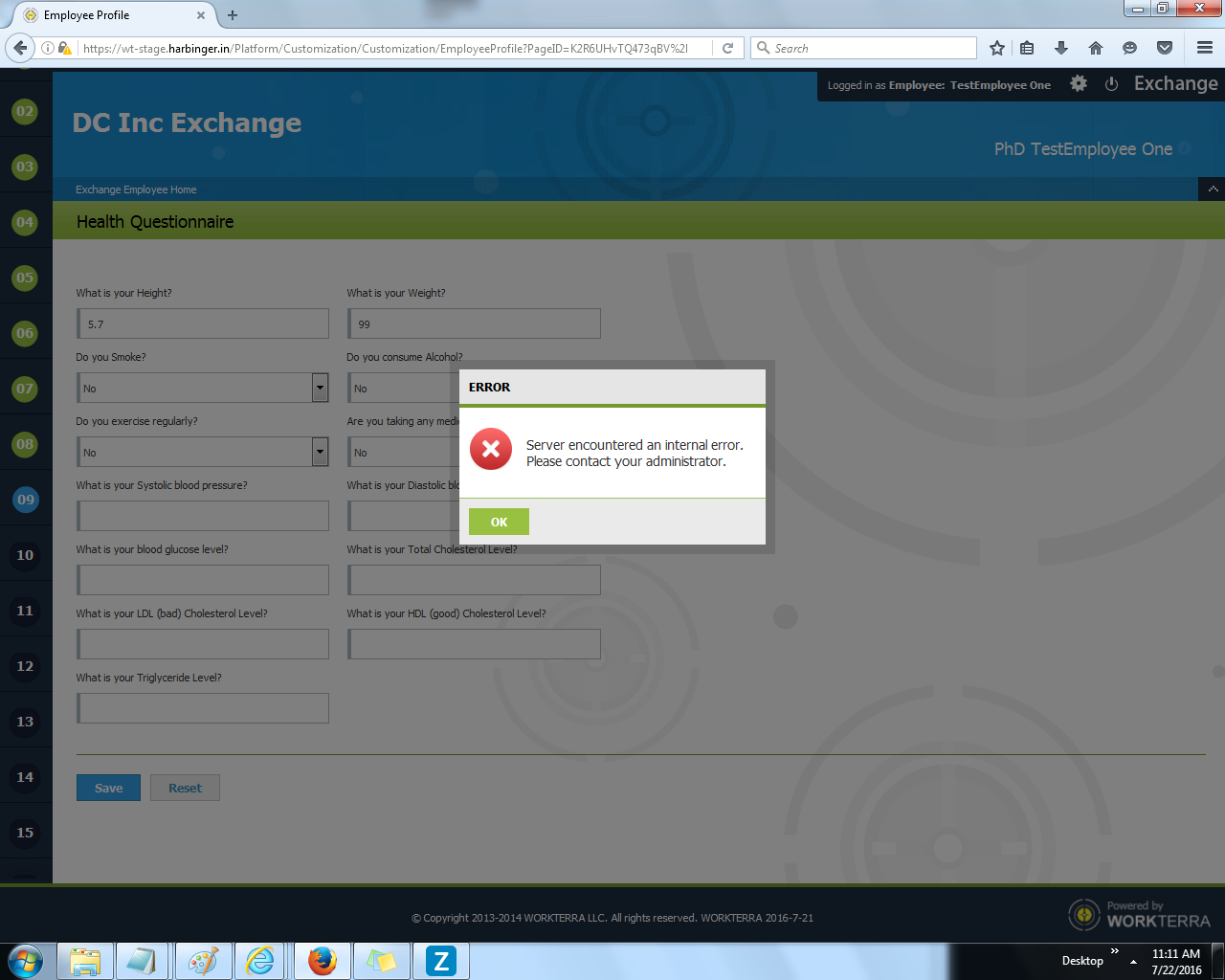This screenshot has width=1225, height=980.
Task: Select step 09 in the sidebar
Action: [25, 500]
